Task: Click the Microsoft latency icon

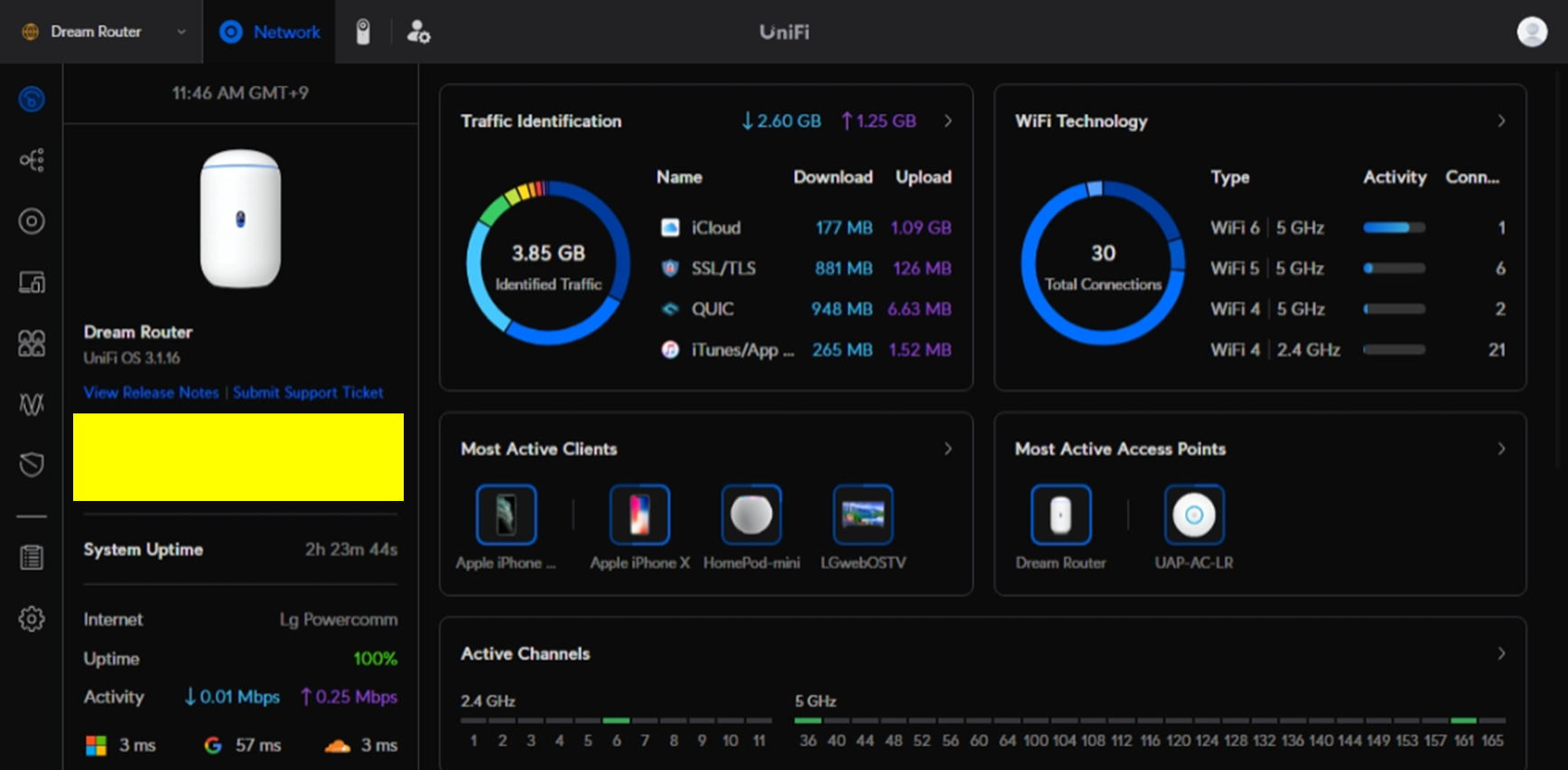Action: tap(96, 746)
